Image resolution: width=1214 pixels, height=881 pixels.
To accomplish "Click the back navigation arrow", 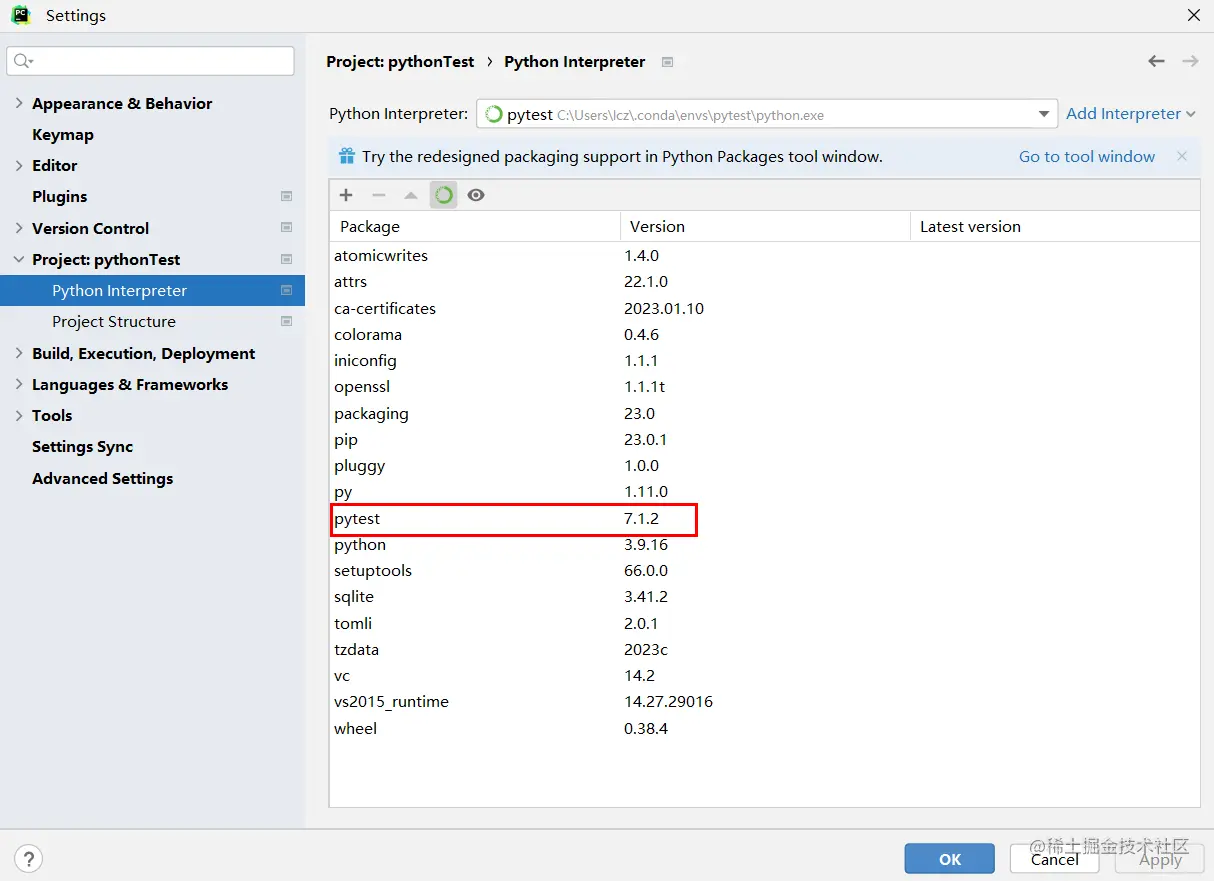I will [1156, 61].
